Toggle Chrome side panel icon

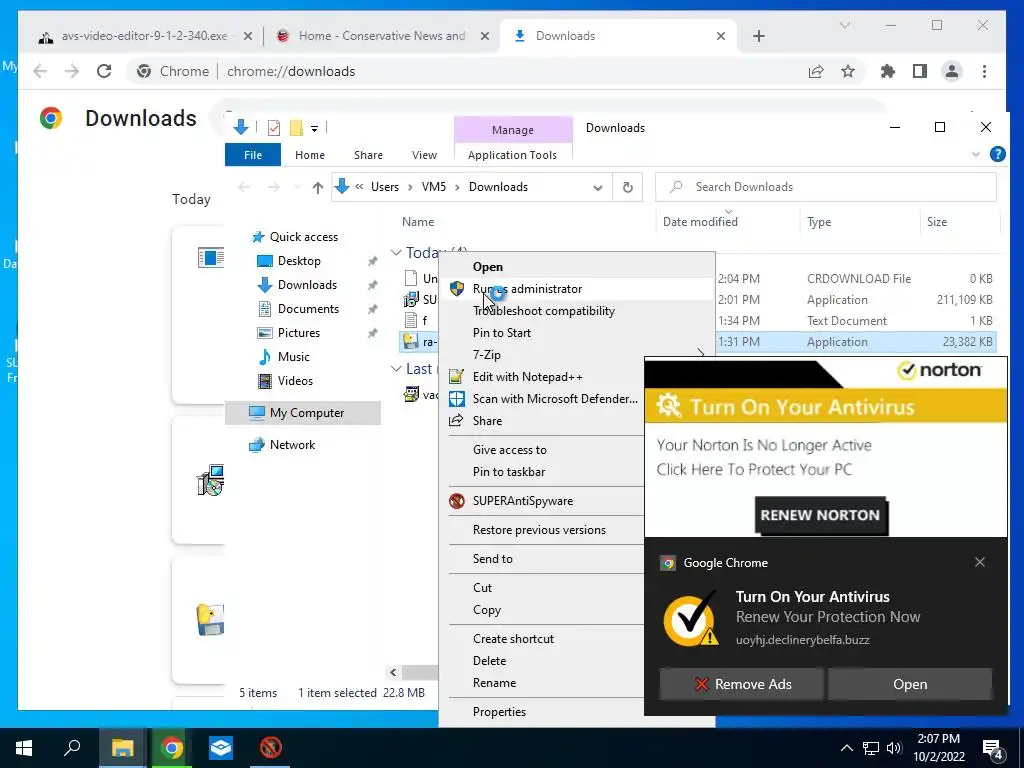tap(920, 71)
